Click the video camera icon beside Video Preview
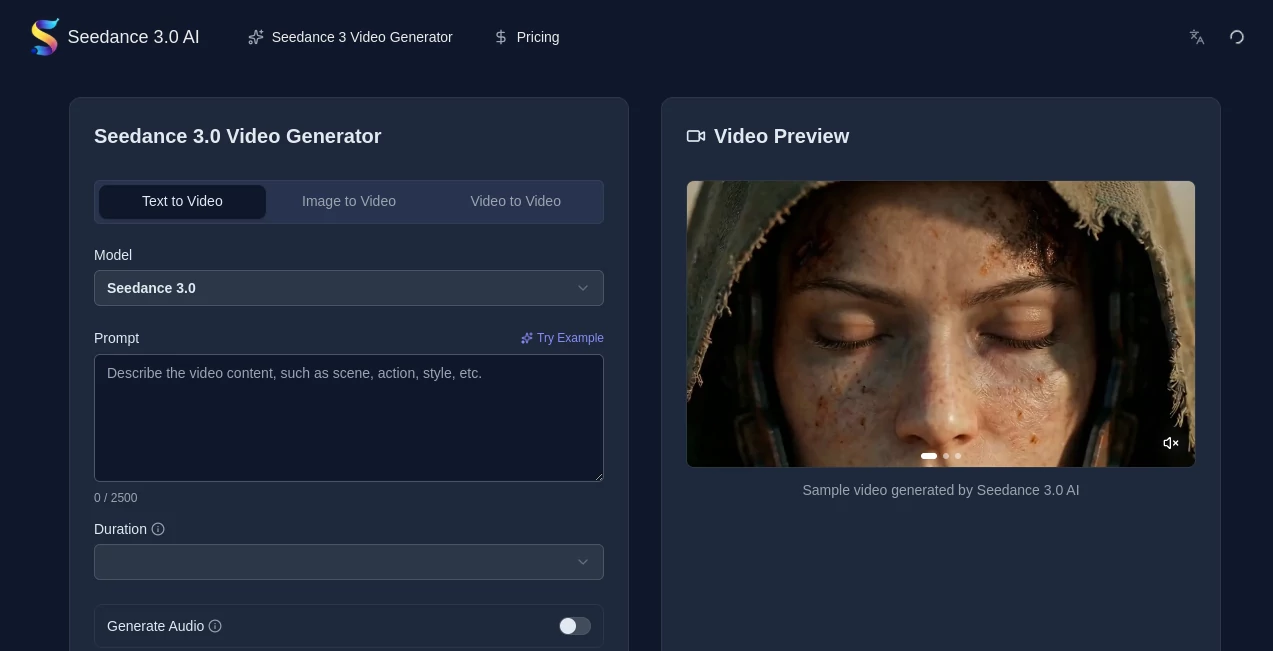Screen dimensions: 1273x651 [695, 136]
